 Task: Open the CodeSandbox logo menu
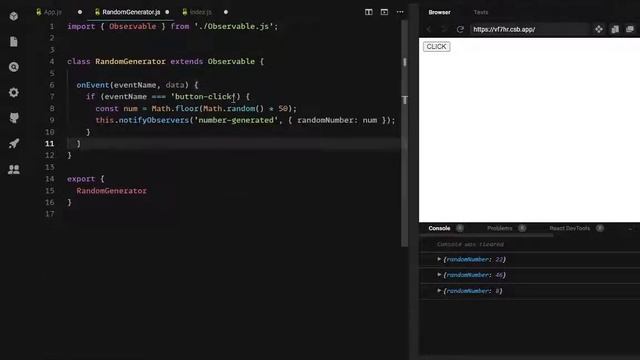14,16
